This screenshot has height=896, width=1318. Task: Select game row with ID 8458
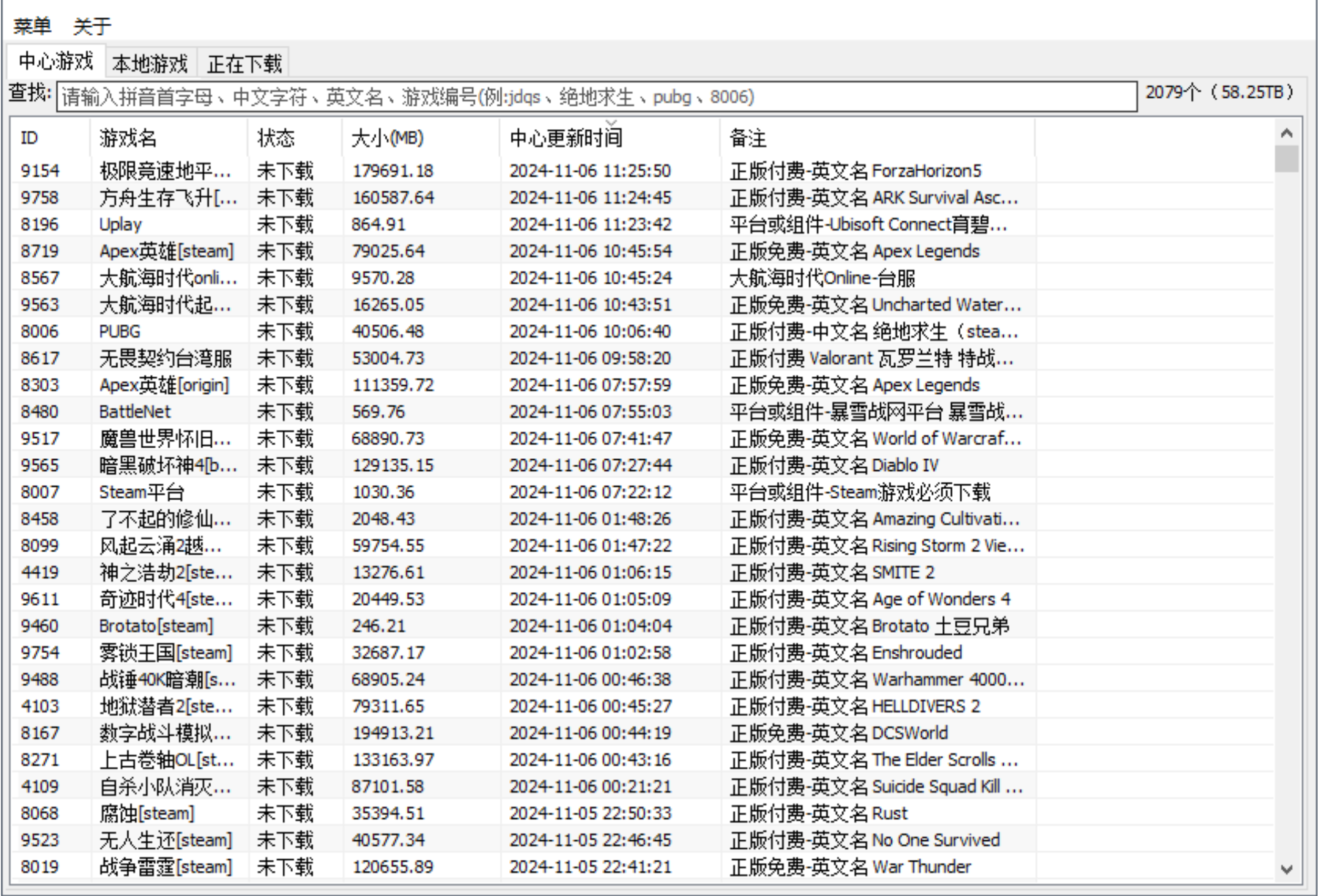[642, 518]
